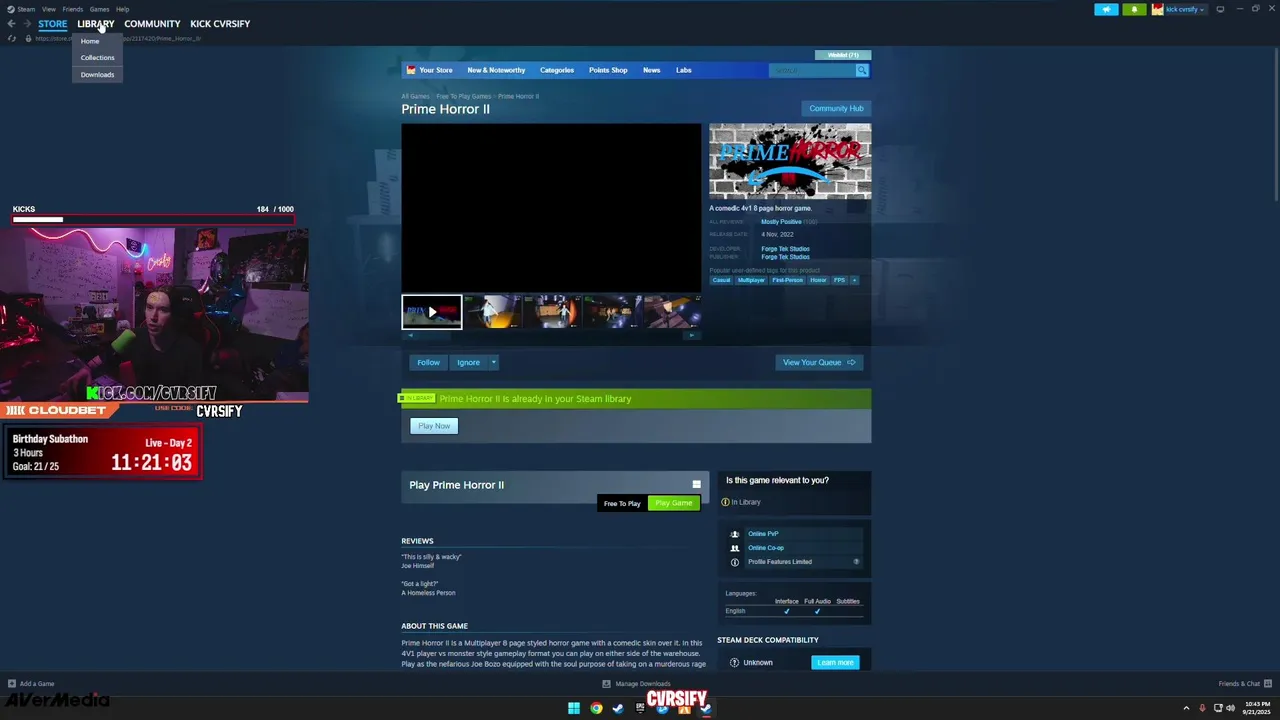Open the Wishlist (71) button
Image resolution: width=1280 pixels, height=720 pixels.
843,55
